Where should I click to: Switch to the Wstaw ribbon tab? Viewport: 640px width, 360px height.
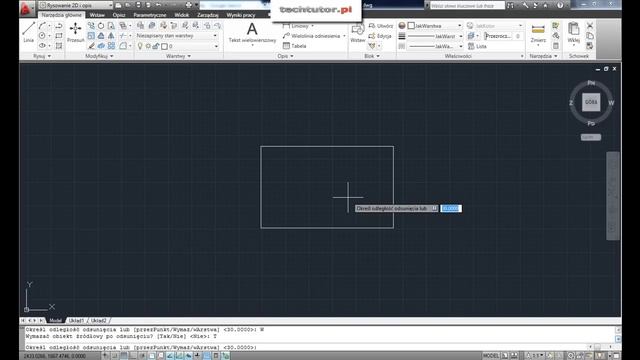click(97, 15)
